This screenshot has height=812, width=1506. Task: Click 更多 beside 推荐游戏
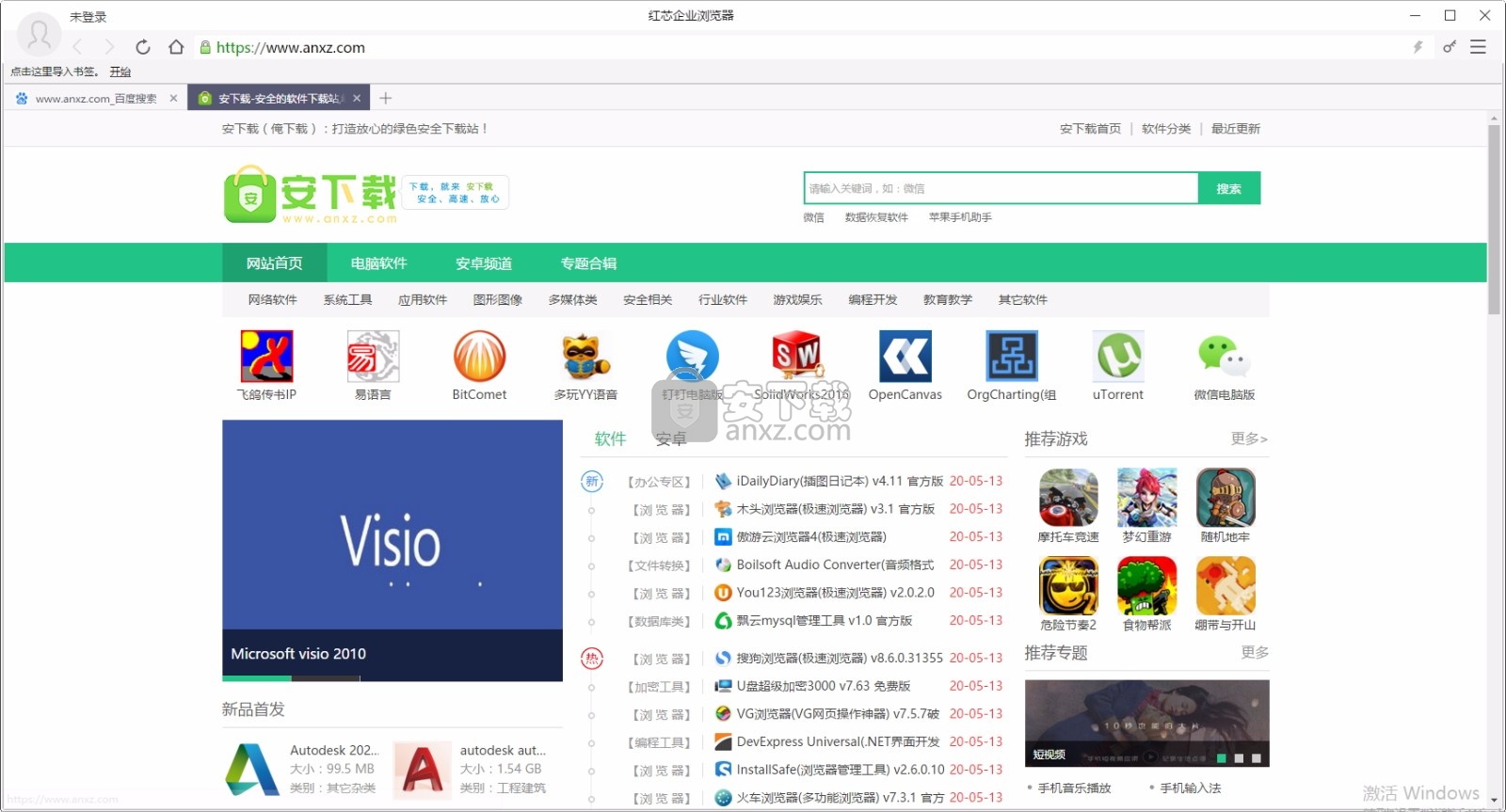coord(1249,438)
